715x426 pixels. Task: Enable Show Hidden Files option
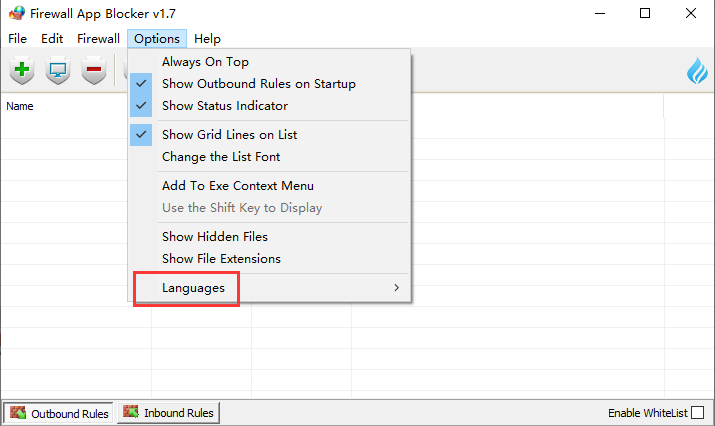pos(269,237)
